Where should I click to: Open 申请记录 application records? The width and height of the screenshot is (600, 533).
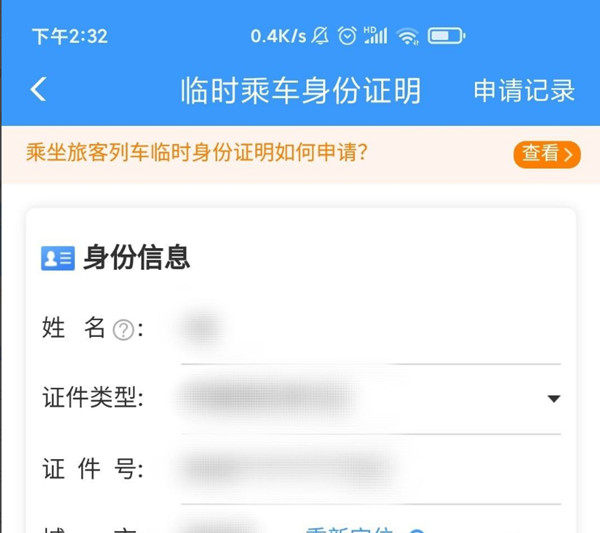click(x=524, y=90)
